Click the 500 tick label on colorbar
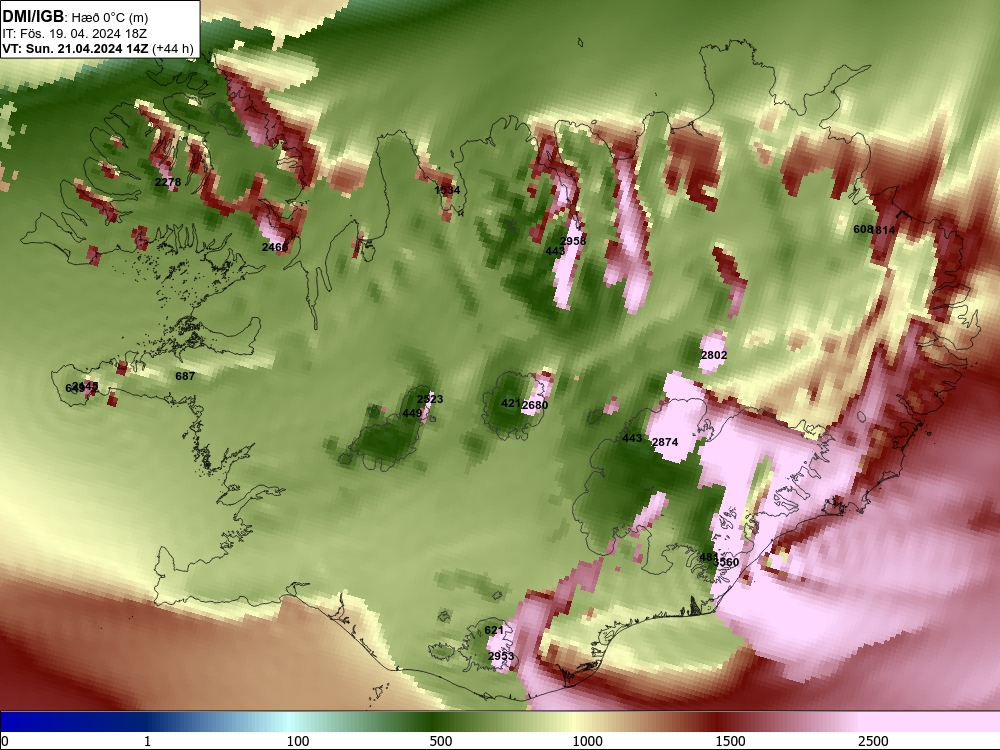This screenshot has height=750, width=1000. pyautogui.click(x=441, y=741)
